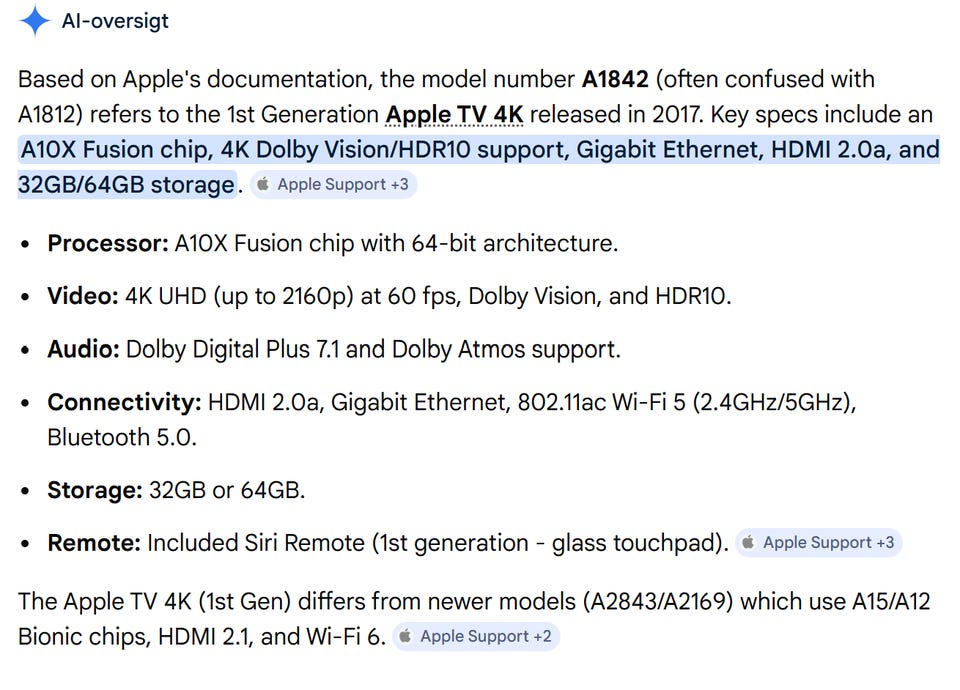Click the blue Gemini sparkle icon
The image size is (960, 690).
point(35,21)
